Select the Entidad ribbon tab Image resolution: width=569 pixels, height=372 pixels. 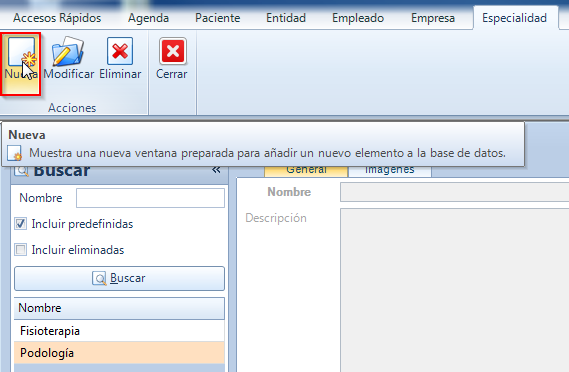[286, 18]
